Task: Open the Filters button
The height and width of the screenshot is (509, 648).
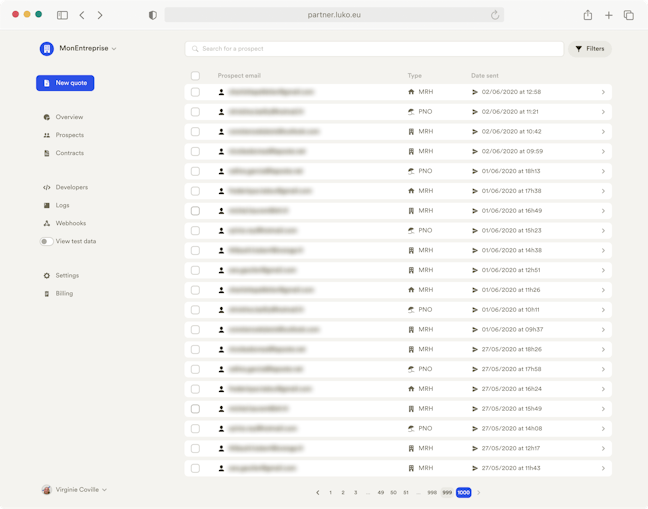Action: click(590, 48)
